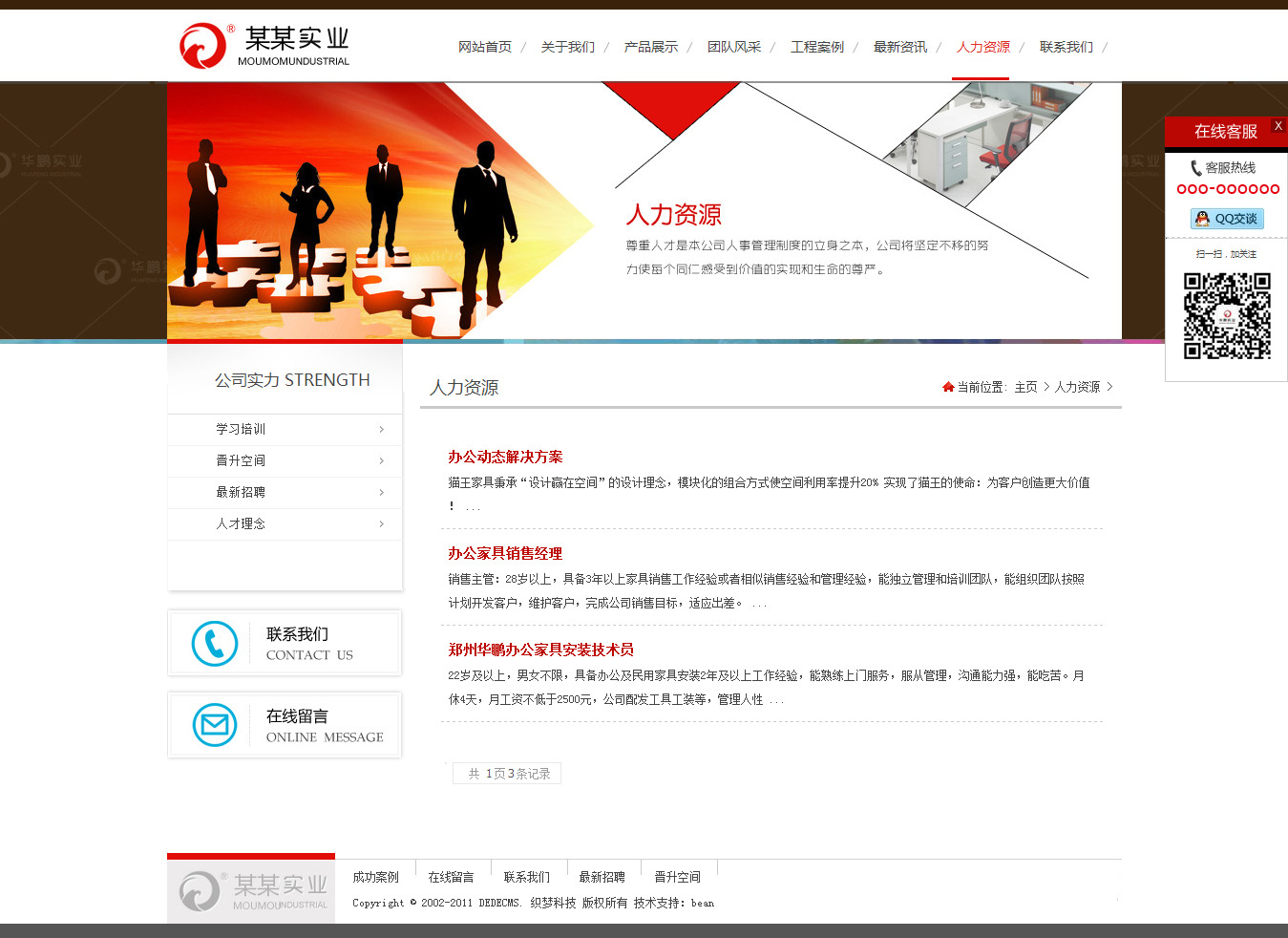This screenshot has height=938, width=1288.
Task: Expand the 学习培训 sidebar item arrow
Action: click(x=381, y=430)
